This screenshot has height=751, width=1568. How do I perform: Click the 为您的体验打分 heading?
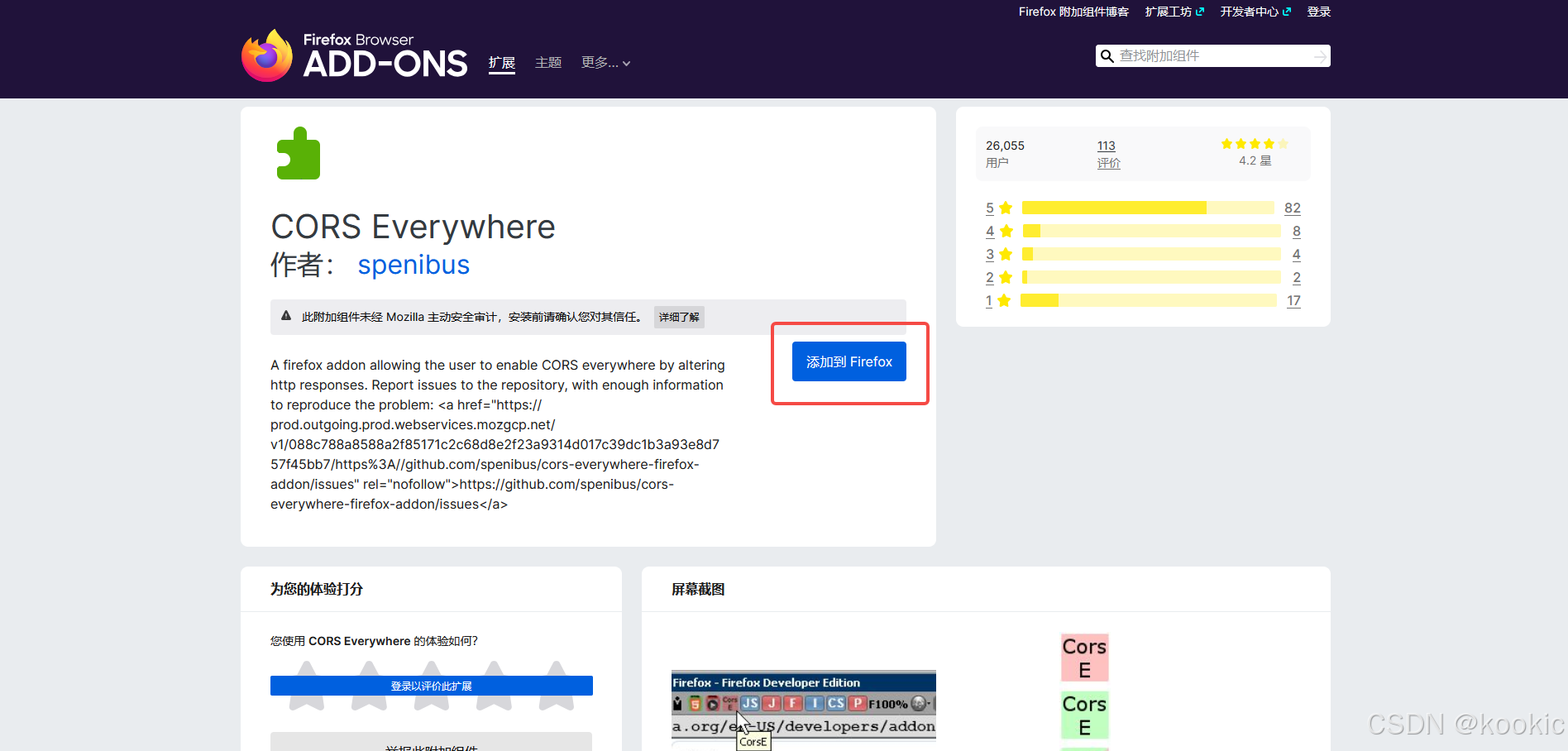317,589
